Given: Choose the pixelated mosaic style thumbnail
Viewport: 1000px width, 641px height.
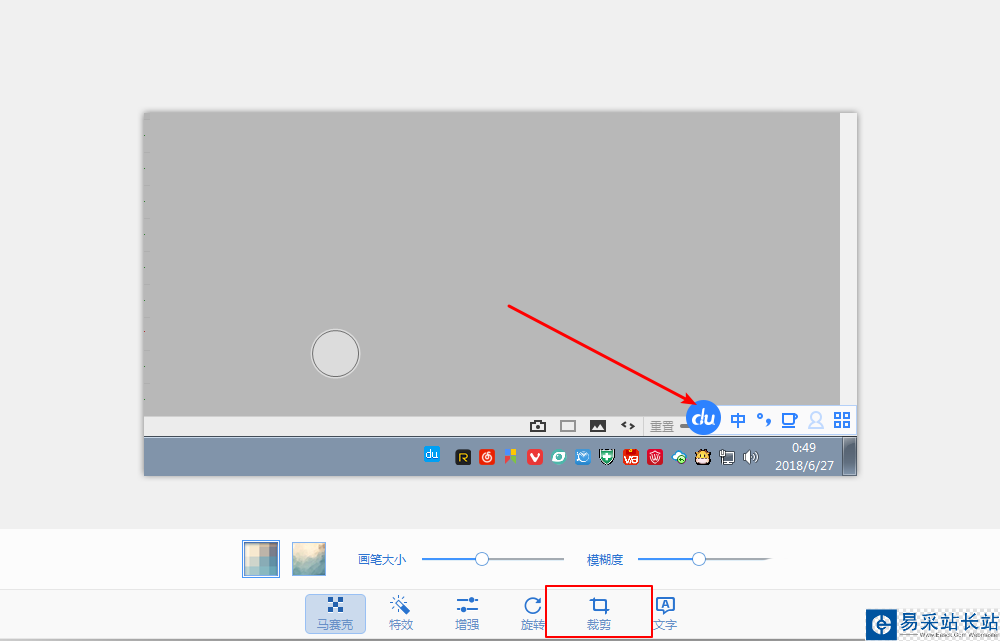Looking at the screenshot, I should [261, 559].
